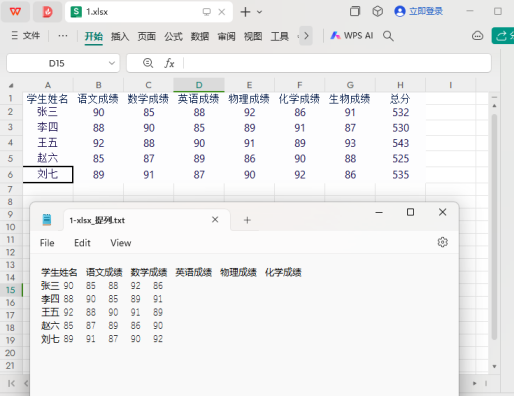Screen dimensions: 514x396
Task: Click the search magnifier icon in ribbon
Action: coord(388,36)
